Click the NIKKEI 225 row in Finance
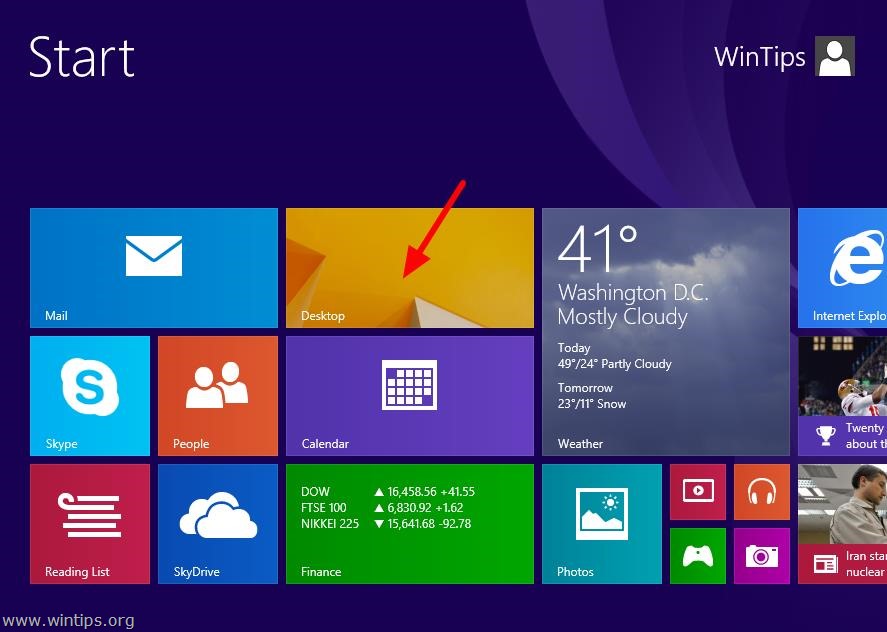Image resolution: width=887 pixels, height=632 pixels. click(386, 523)
